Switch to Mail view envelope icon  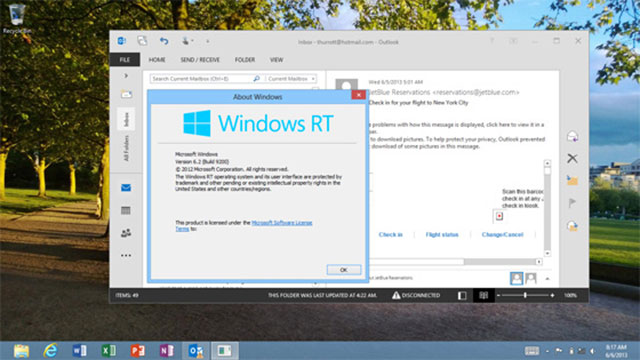[126, 188]
